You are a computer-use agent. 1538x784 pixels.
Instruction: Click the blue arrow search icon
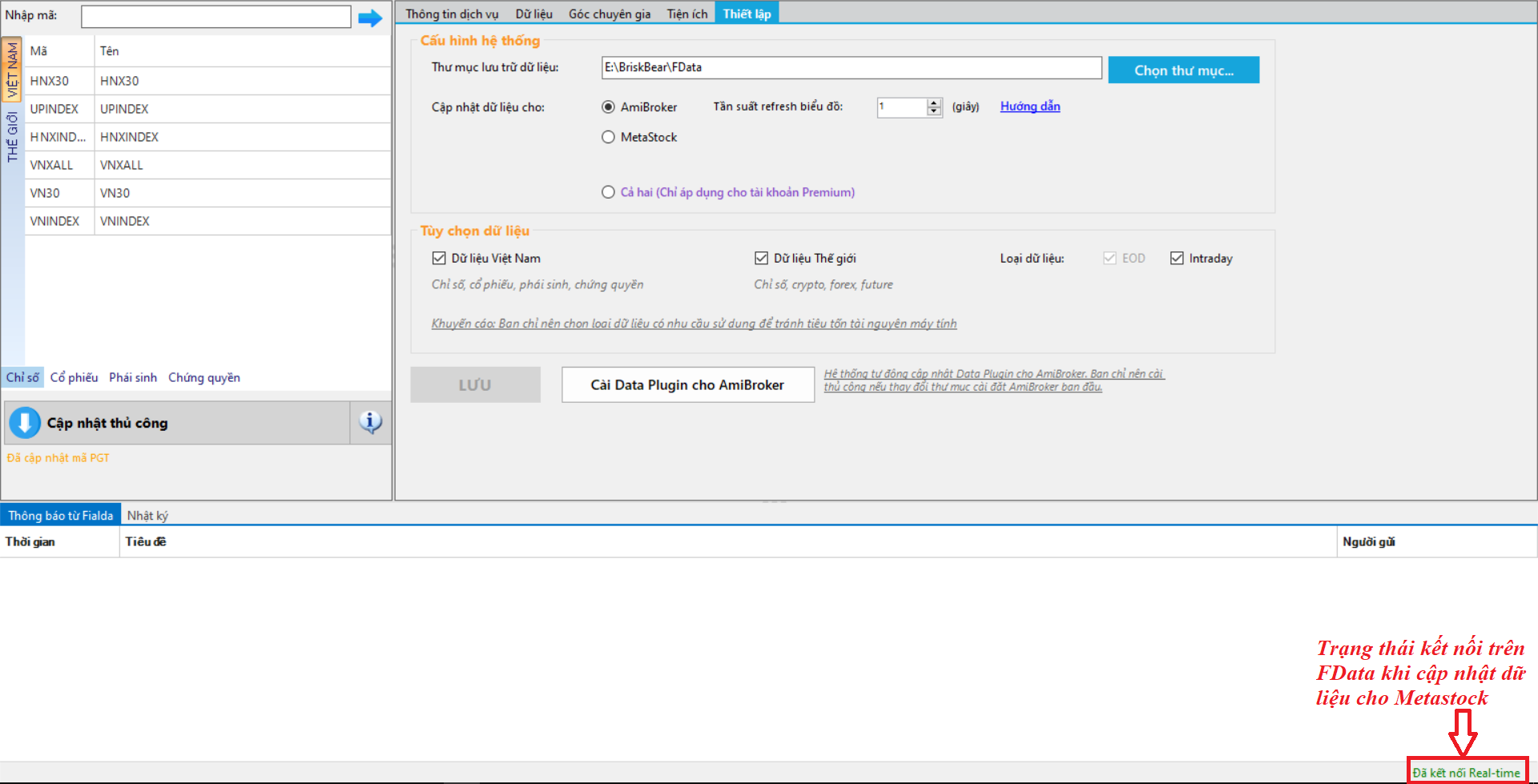coord(369,18)
